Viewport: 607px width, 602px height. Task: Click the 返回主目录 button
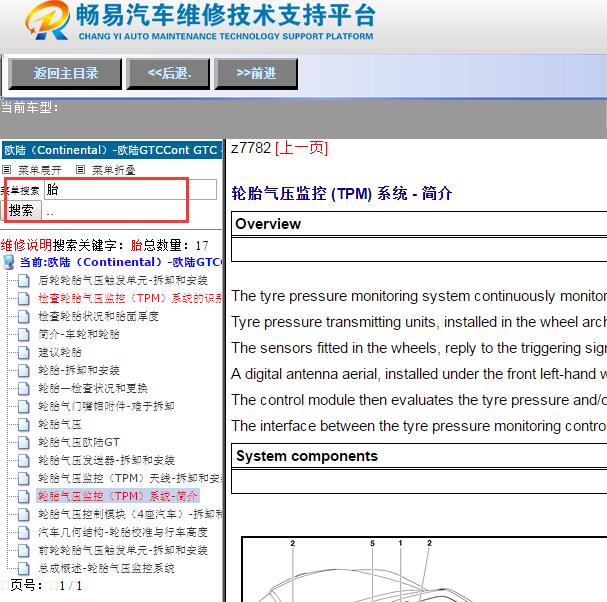pyautogui.click(x=65, y=73)
